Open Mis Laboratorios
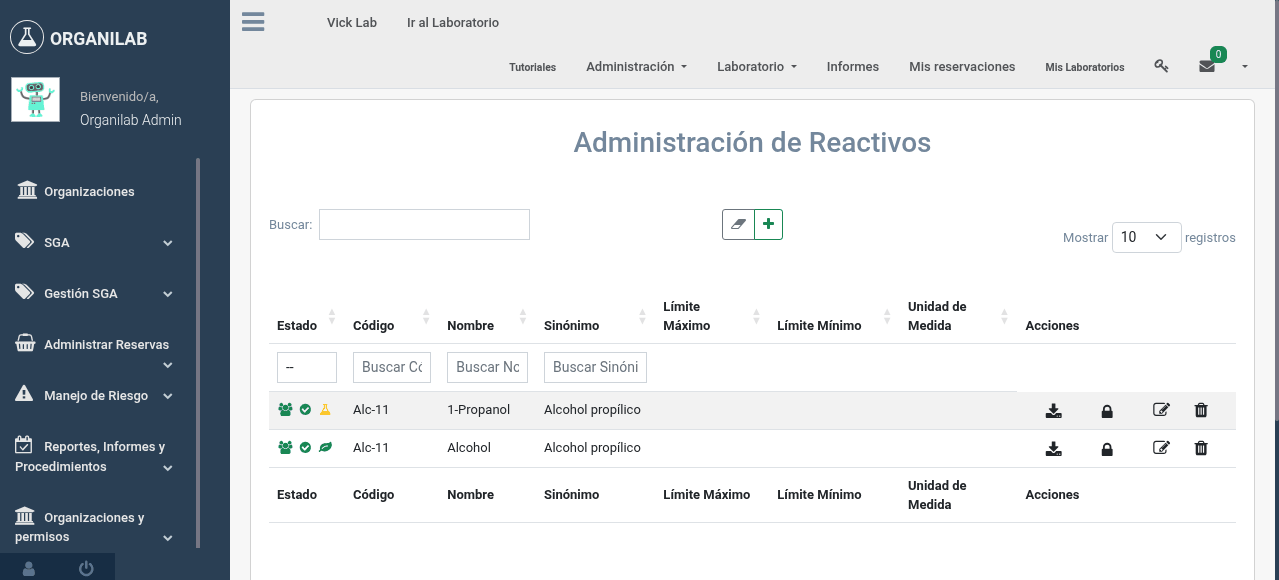 coord(1085,67)
